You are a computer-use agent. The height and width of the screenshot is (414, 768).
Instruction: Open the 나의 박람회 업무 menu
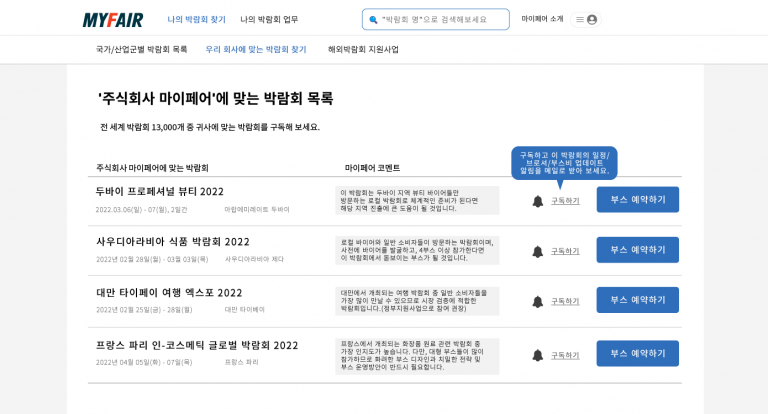pyautogui.click(x=269, y=19)
